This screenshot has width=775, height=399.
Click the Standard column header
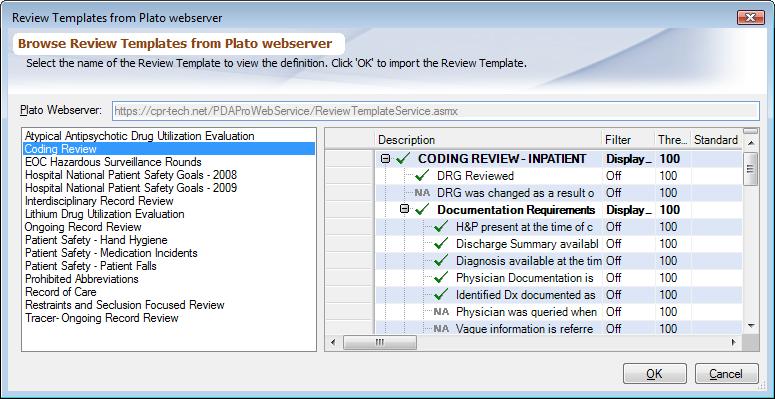(x=716, y=140)
